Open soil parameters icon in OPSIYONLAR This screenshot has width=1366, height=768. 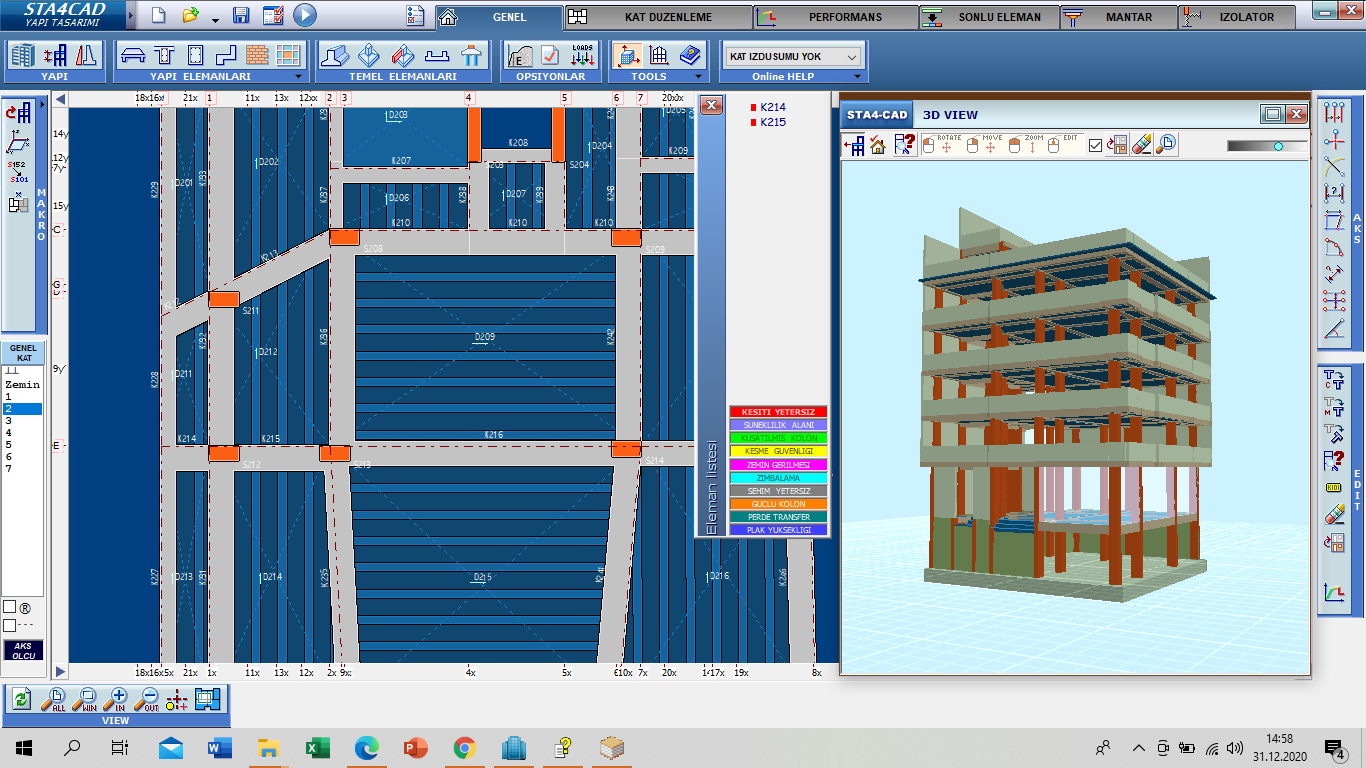pyautogui.click(x=519, y=55)
